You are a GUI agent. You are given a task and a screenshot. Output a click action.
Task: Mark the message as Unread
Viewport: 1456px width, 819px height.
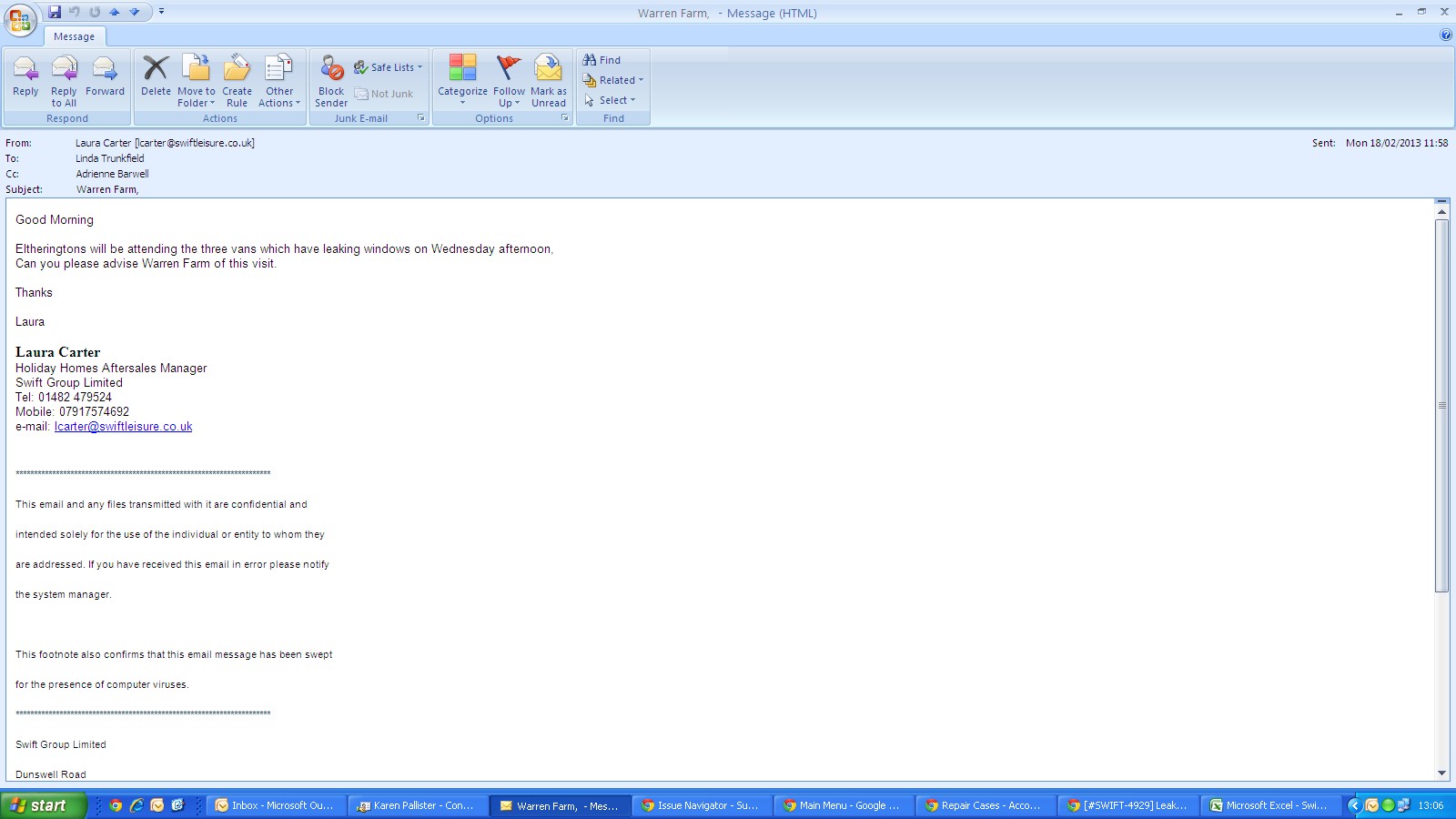pos(549,81)
